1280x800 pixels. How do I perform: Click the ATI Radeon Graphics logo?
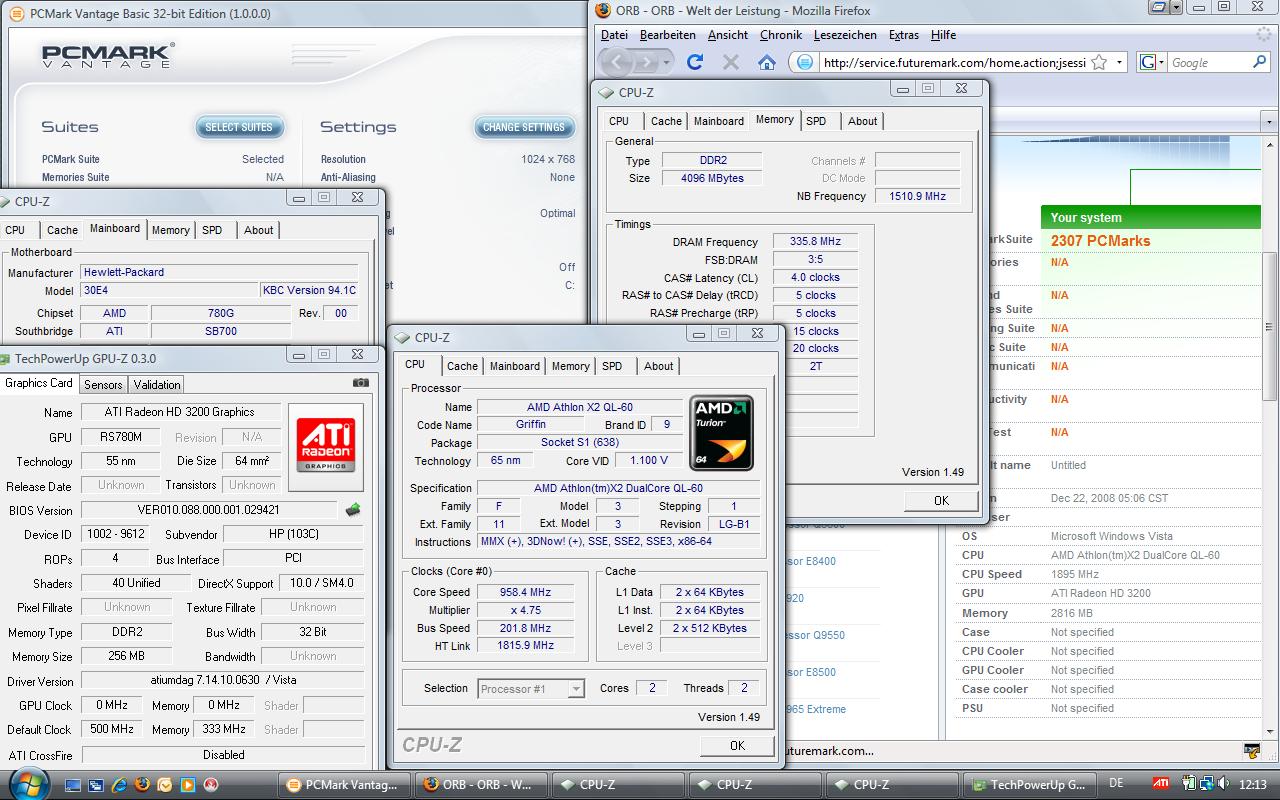325,446
